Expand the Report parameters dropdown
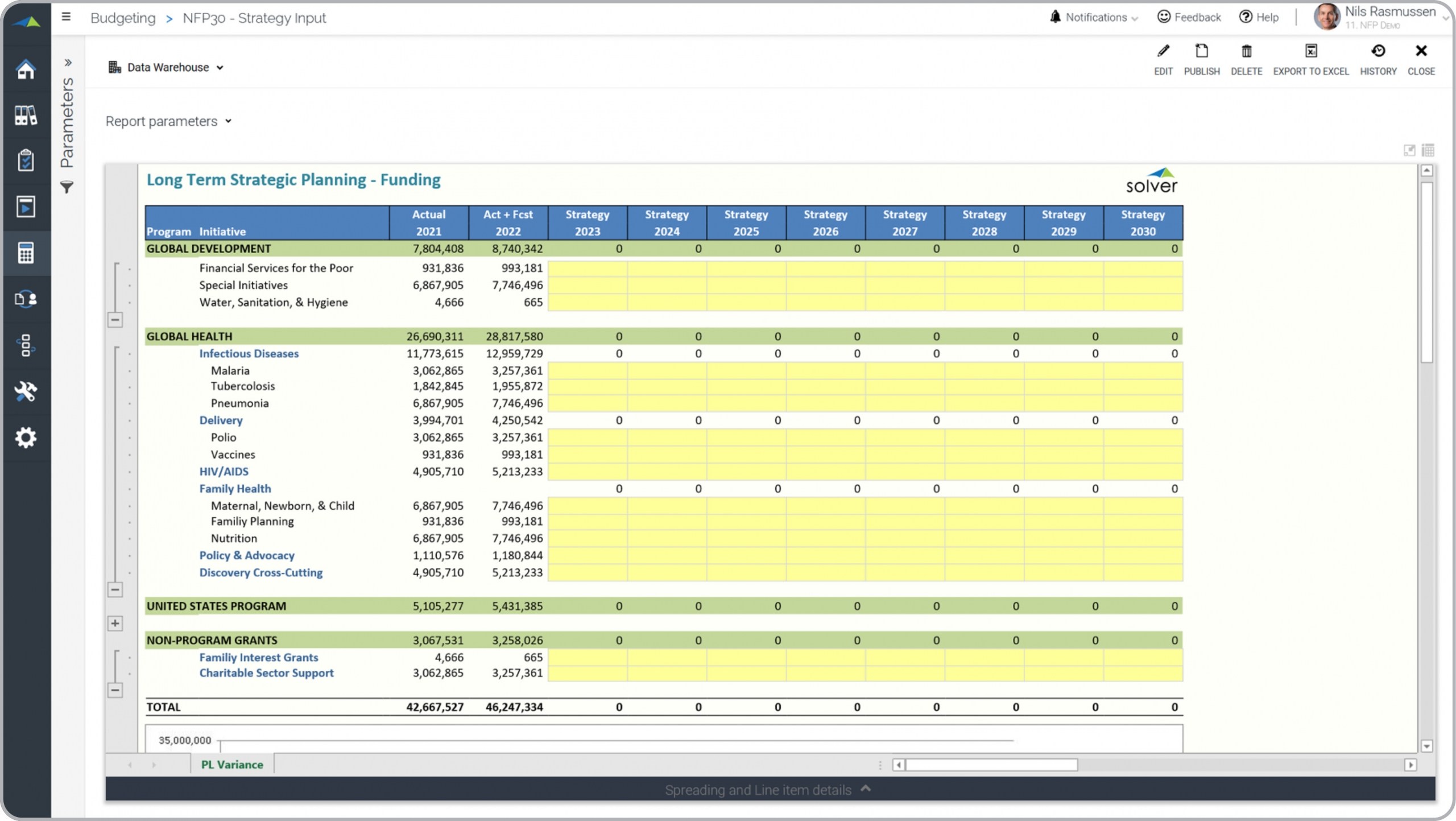The width and height of the screenshot is (1456, 821). tap(168, 121)
